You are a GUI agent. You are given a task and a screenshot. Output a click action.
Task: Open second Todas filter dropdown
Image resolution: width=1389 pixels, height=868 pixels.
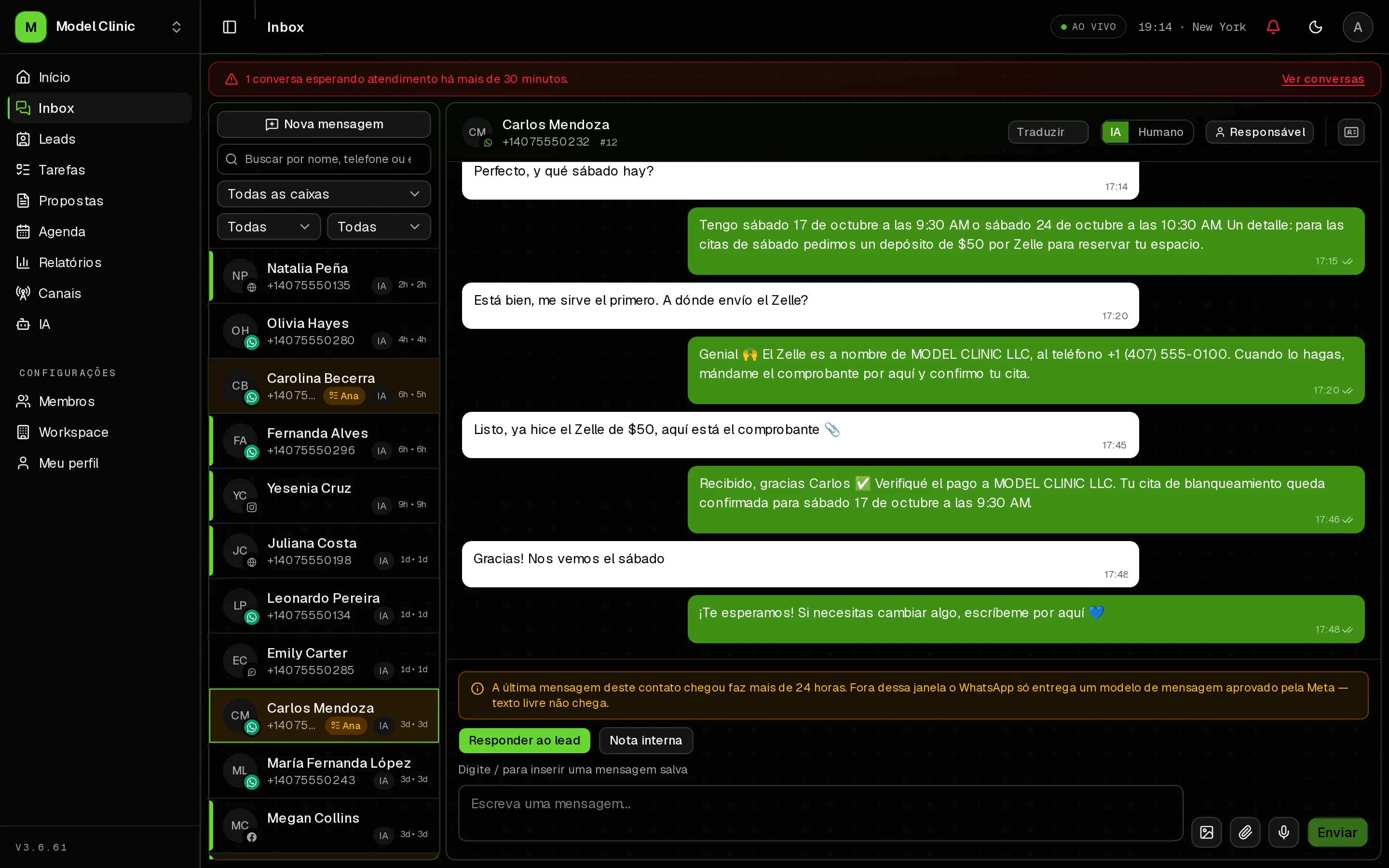(379, 227)
